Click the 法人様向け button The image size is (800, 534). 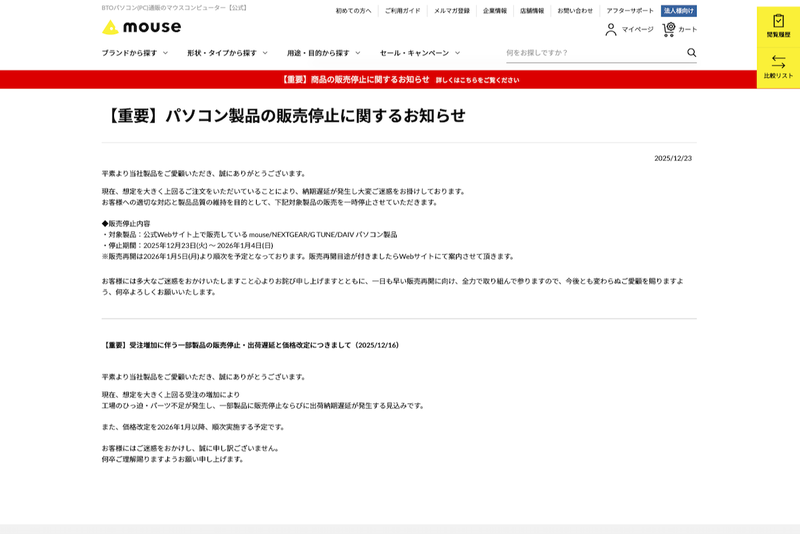point(679,11)
